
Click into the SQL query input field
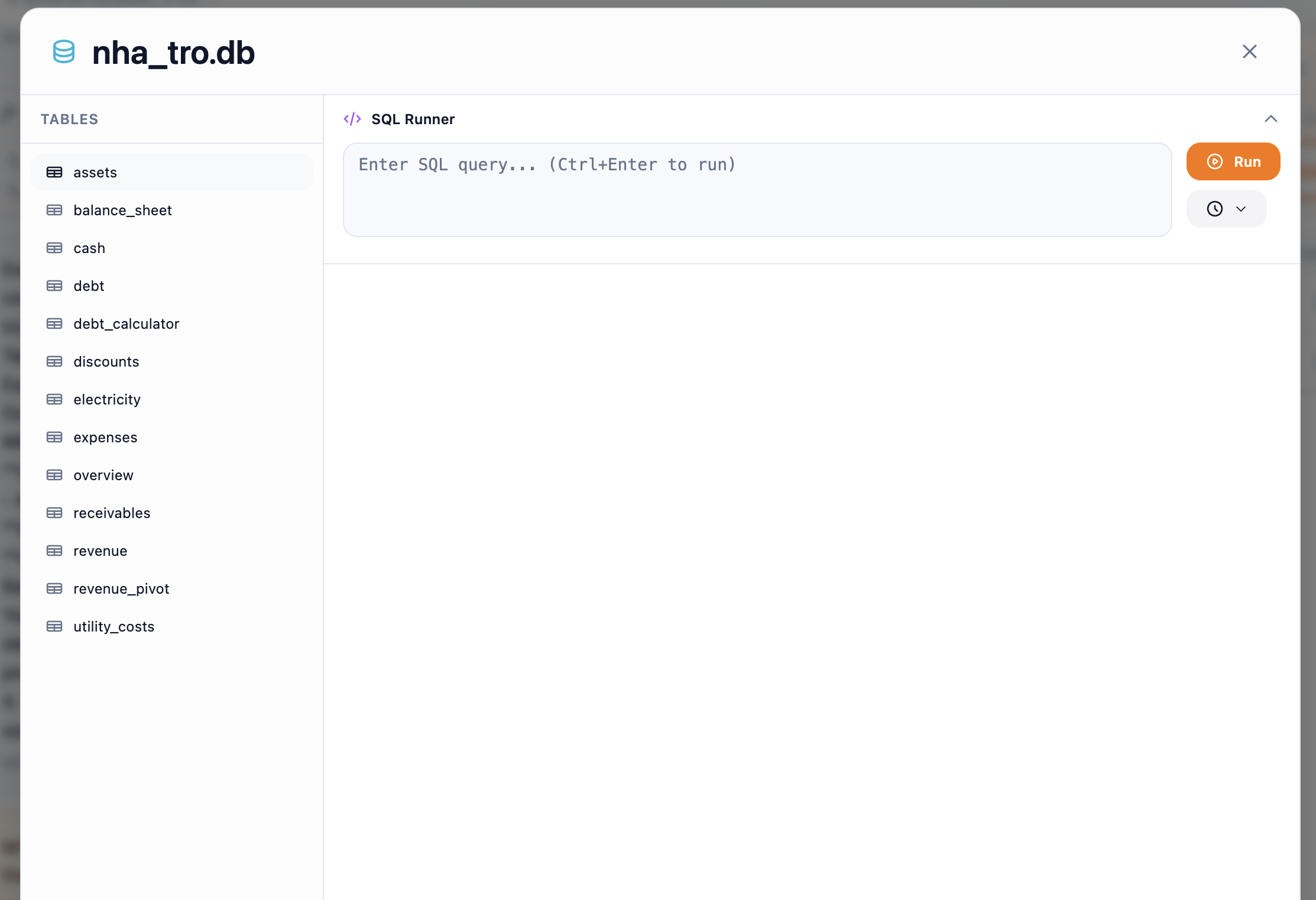[x=757, y=189]
